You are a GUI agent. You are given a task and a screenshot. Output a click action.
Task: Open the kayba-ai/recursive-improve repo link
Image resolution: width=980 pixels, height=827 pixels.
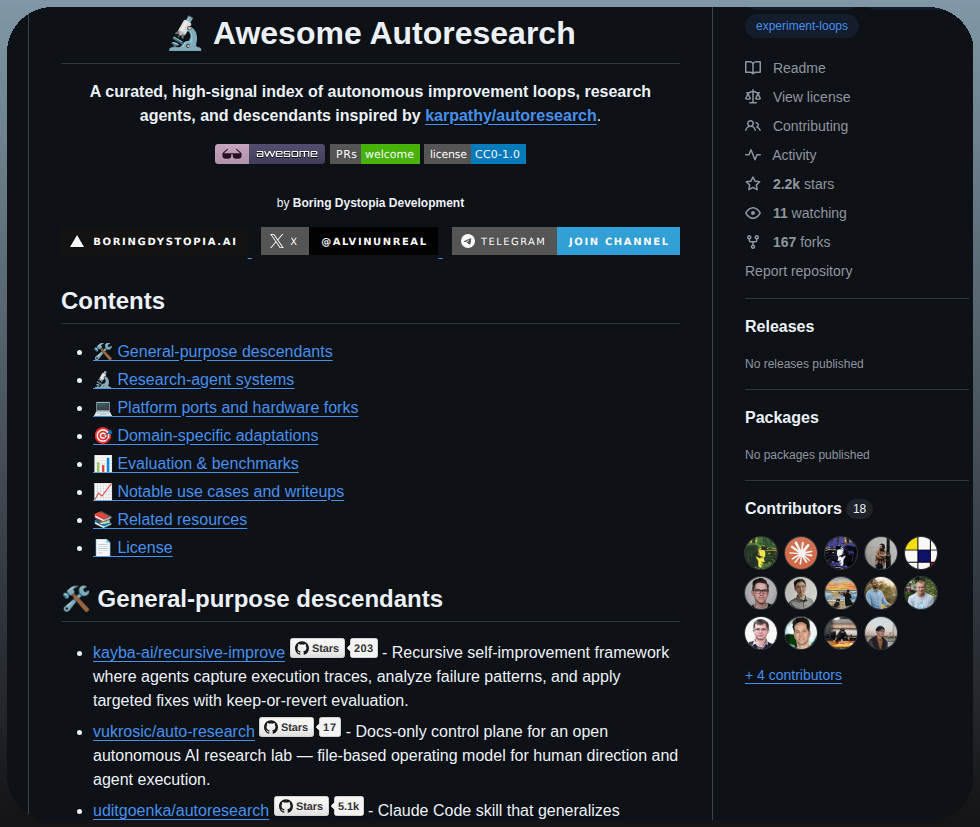189,653
